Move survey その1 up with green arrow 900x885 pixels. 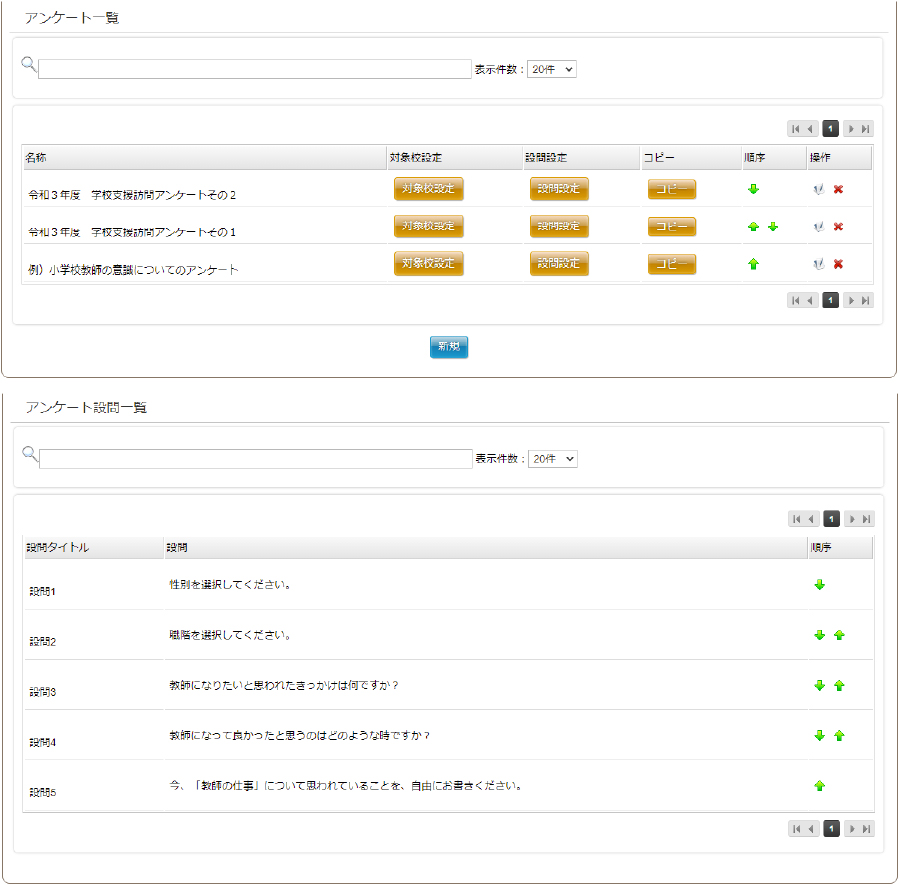point(753,227)
